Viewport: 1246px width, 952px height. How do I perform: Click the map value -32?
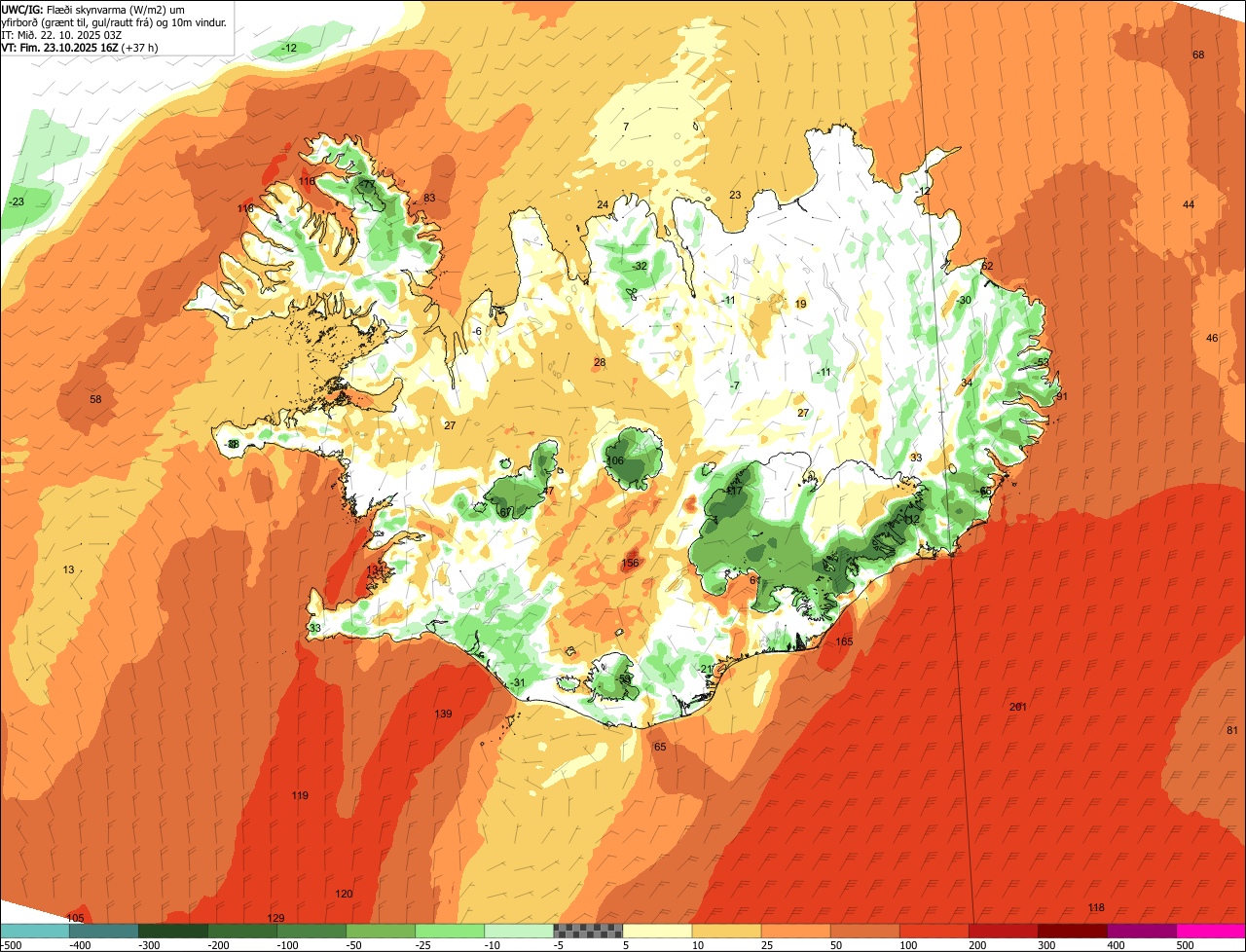pos(640,266)
